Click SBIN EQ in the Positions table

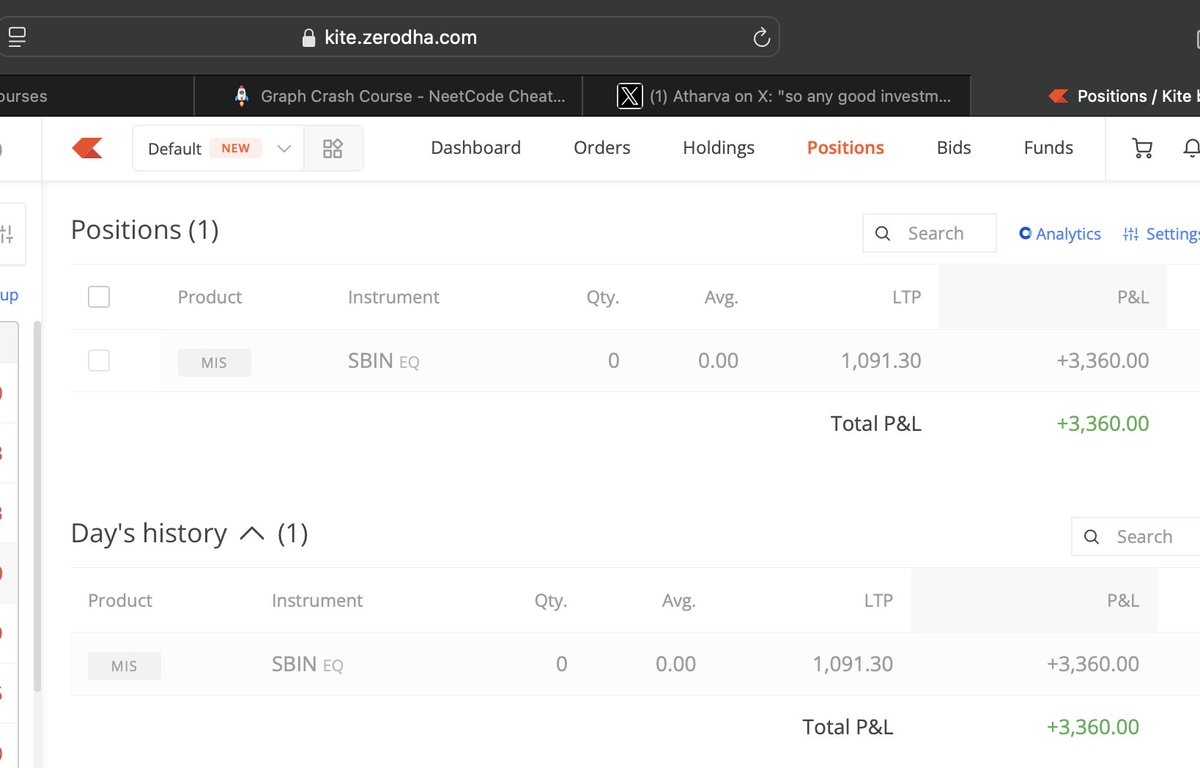[384, 361]
